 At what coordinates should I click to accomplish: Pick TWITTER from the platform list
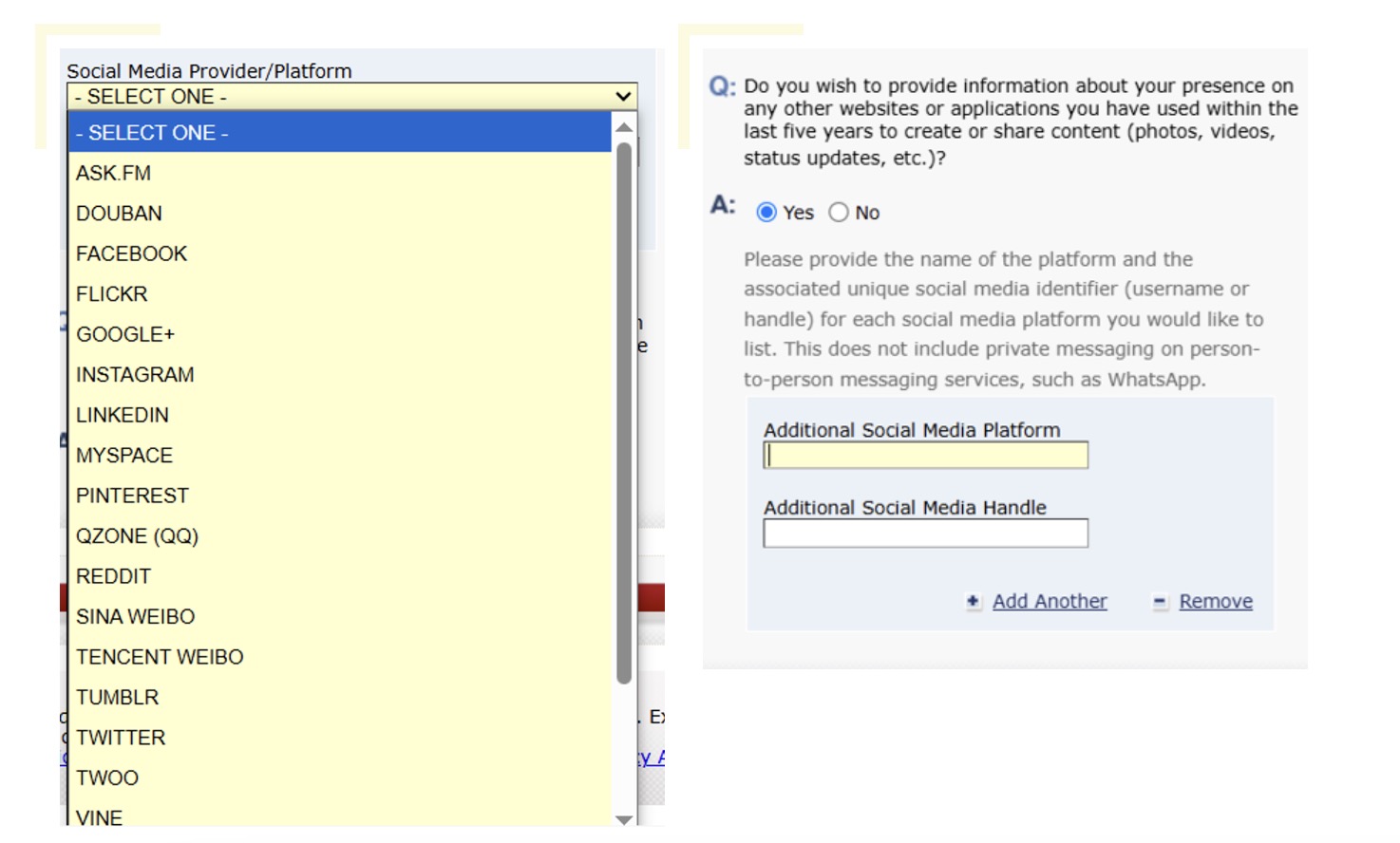click(x=340, y=738)
